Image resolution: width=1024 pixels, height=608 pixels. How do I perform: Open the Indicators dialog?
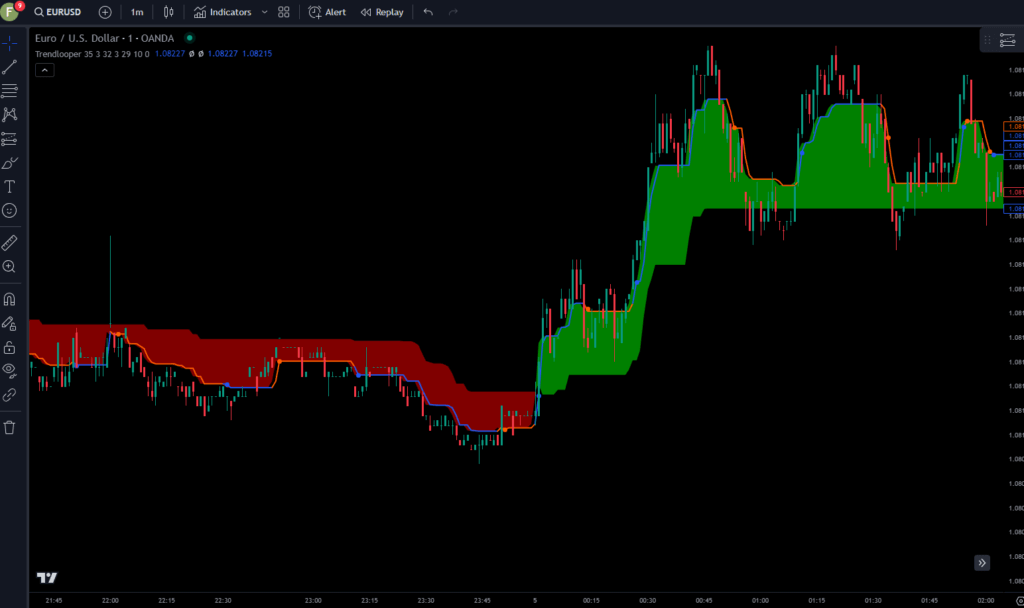pyautogui.click(x=223, y=12)
